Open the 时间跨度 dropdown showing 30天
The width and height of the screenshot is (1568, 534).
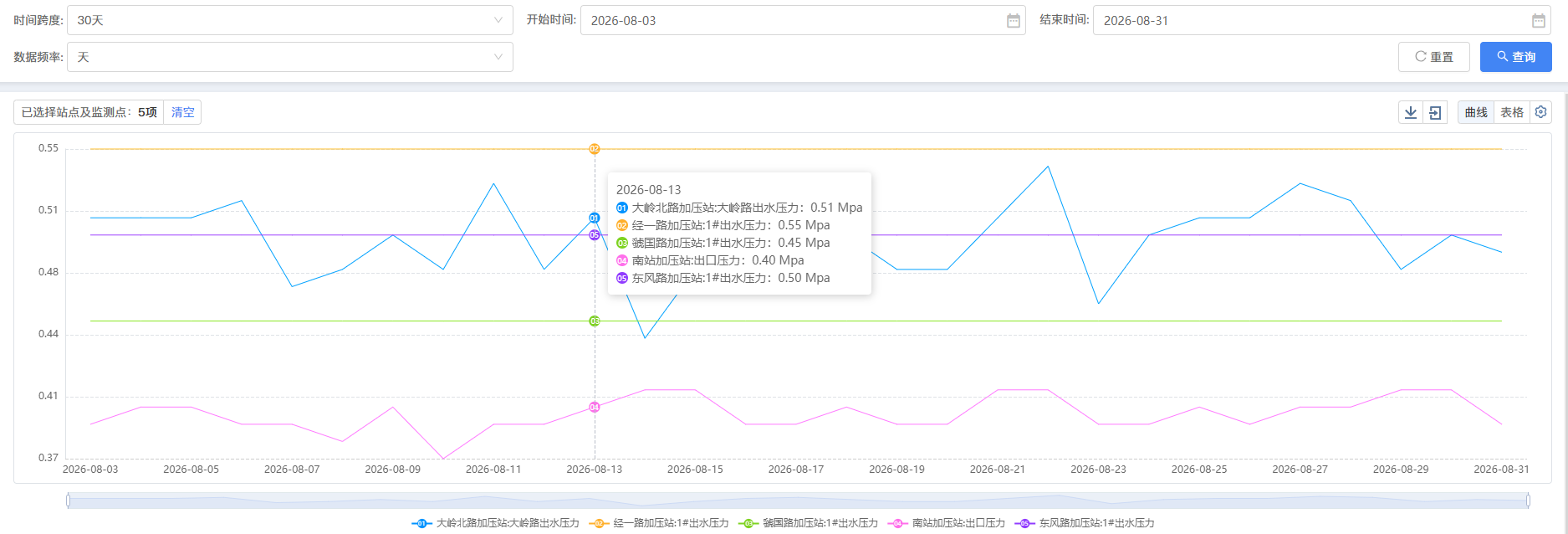click(290, 20)
